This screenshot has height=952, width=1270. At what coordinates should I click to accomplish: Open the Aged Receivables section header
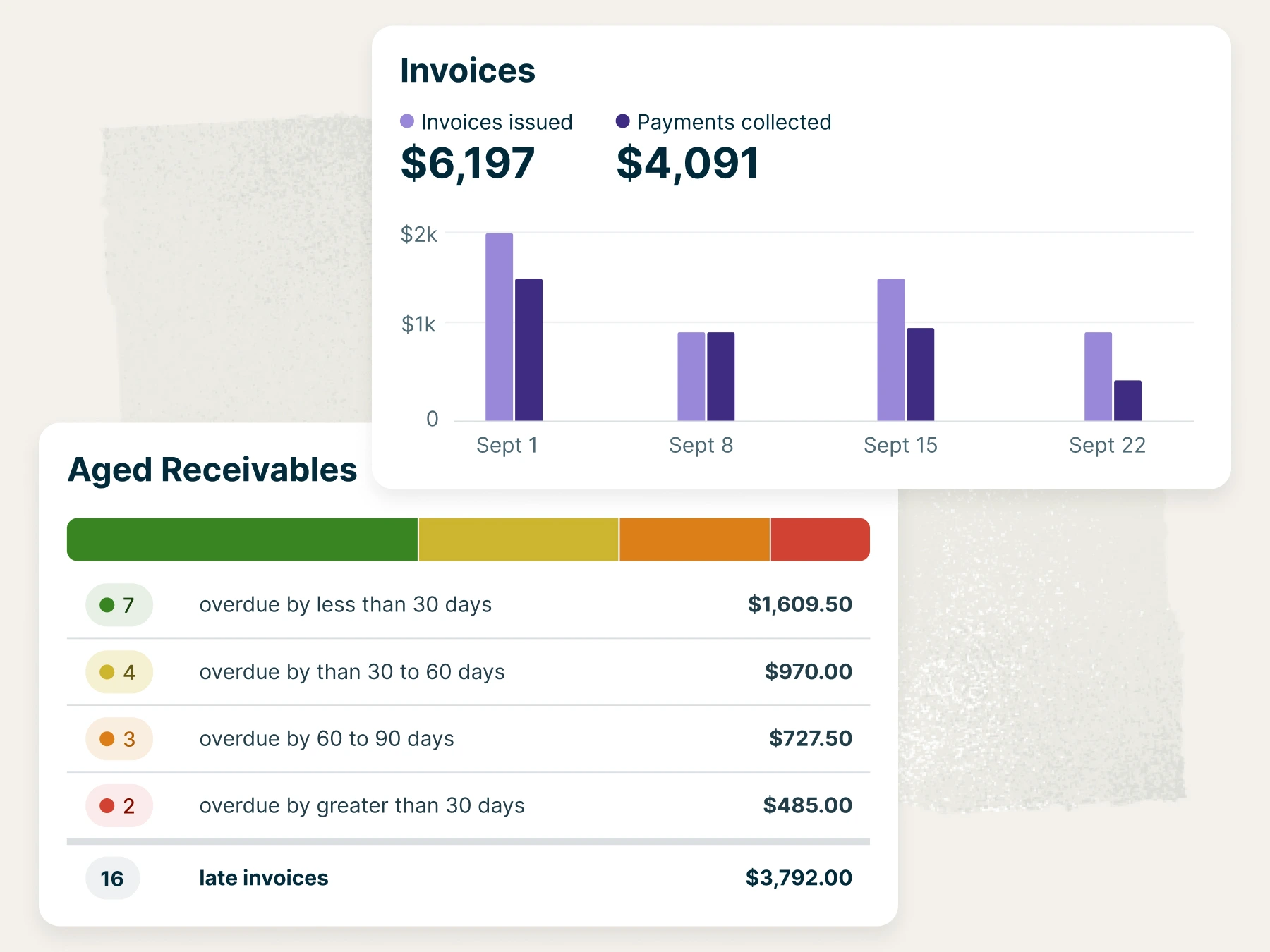click(x=212, y=470)
